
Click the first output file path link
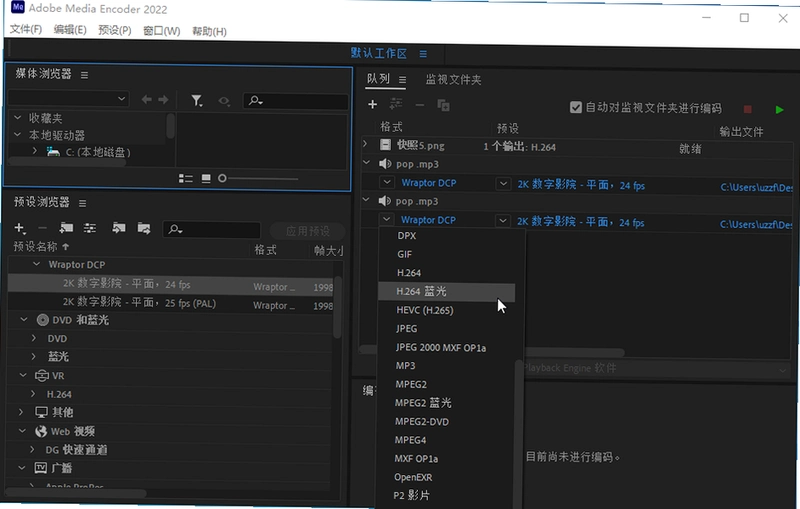coord(757,188)
